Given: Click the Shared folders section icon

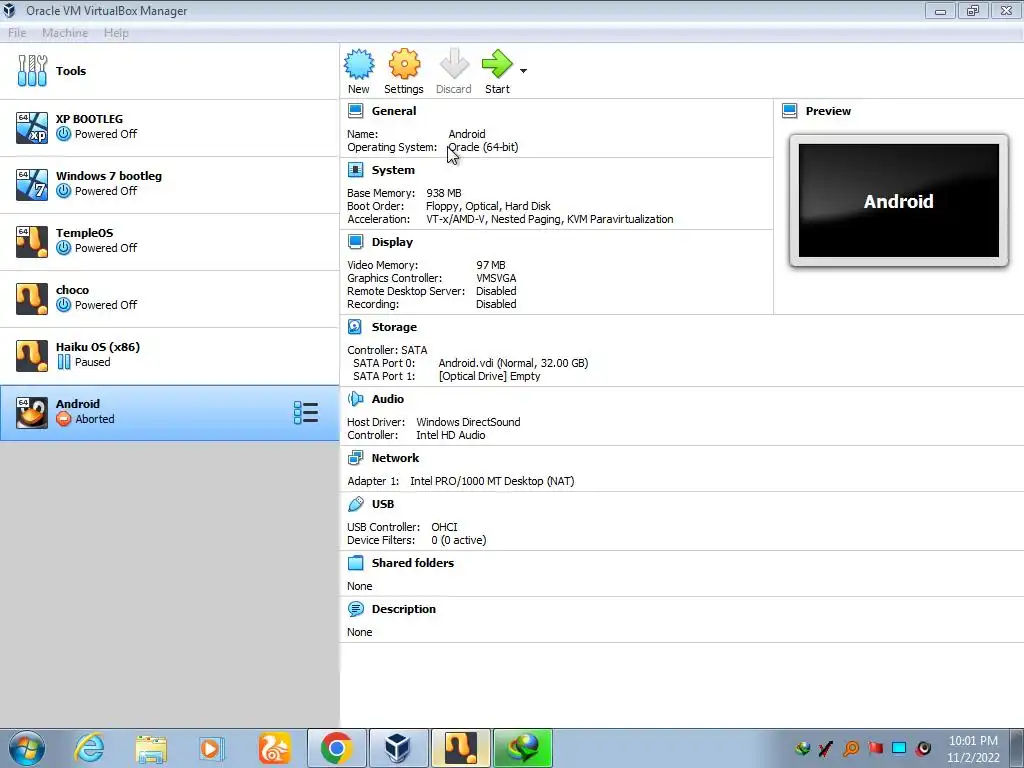Looking at the screenshot, I should point(355,563).
